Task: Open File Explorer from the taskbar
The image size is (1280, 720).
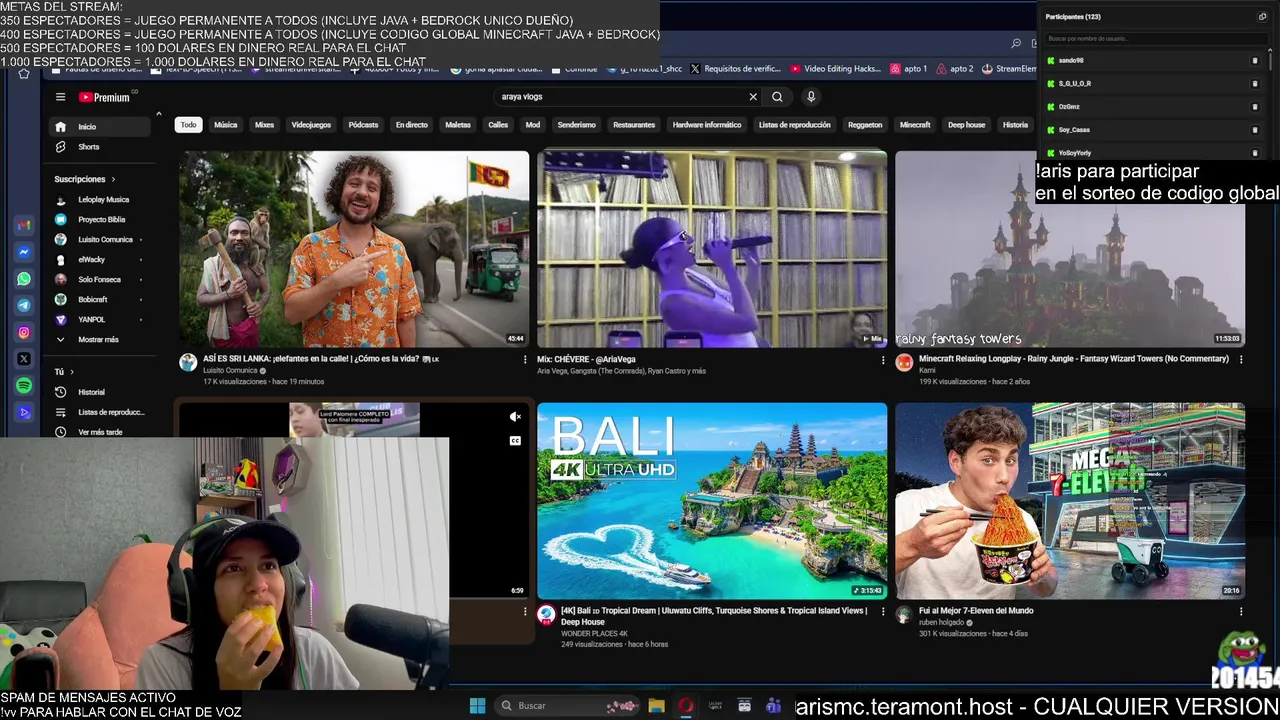Action: point(656,706)
